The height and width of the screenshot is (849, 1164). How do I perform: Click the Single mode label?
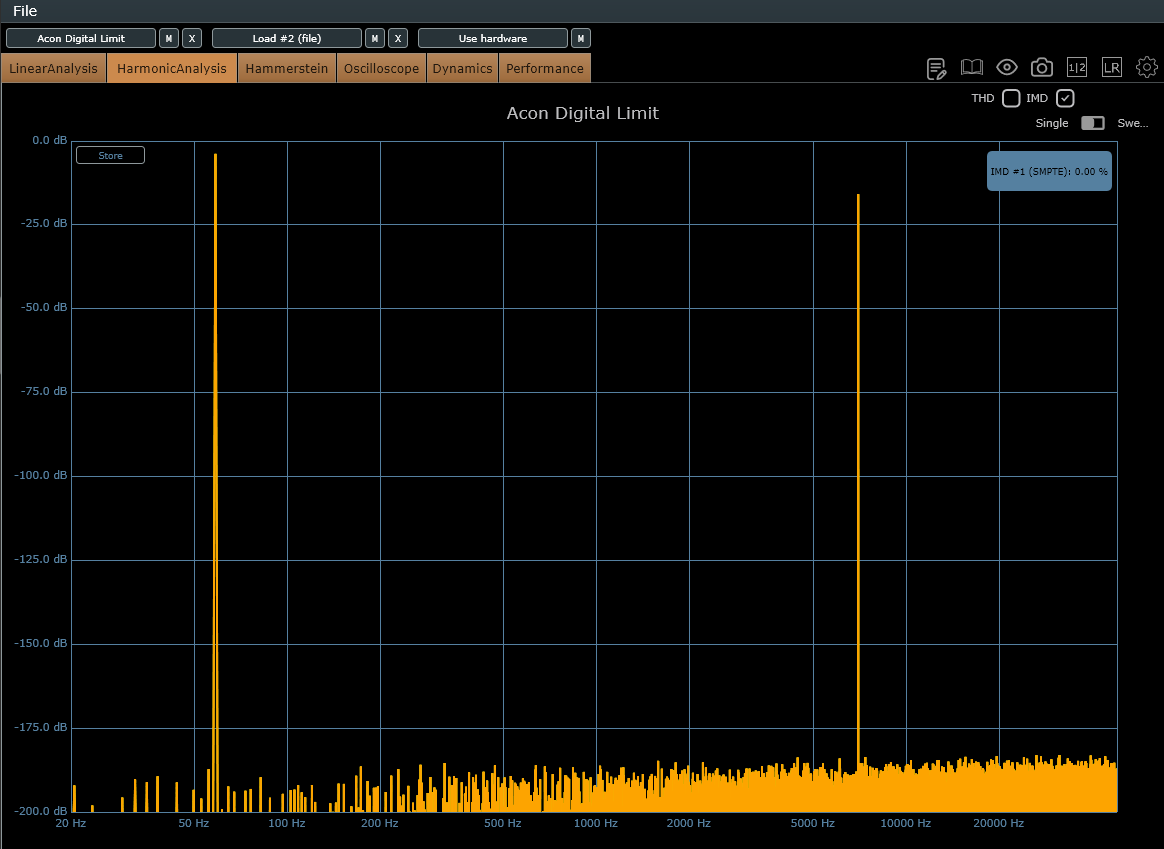[1052, 123]
